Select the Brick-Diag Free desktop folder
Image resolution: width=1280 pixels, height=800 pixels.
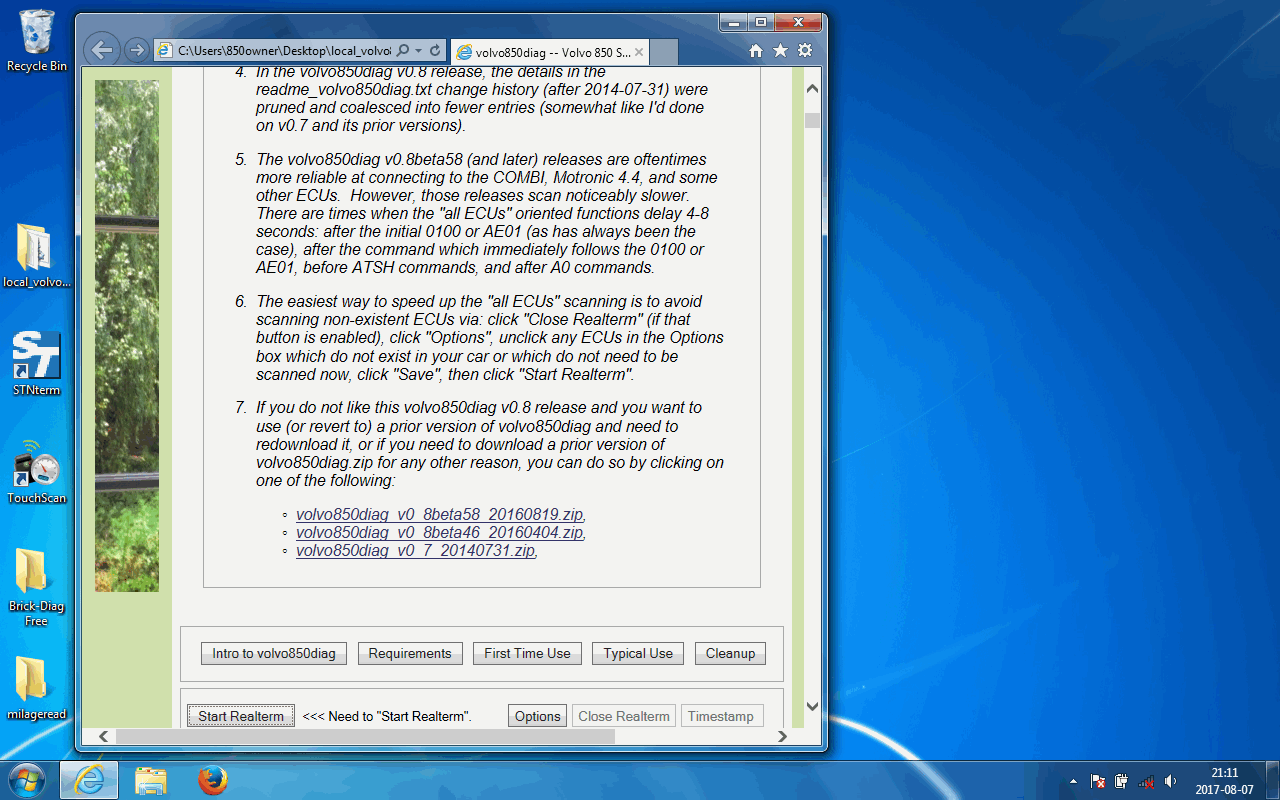click(x=37, y=587)
